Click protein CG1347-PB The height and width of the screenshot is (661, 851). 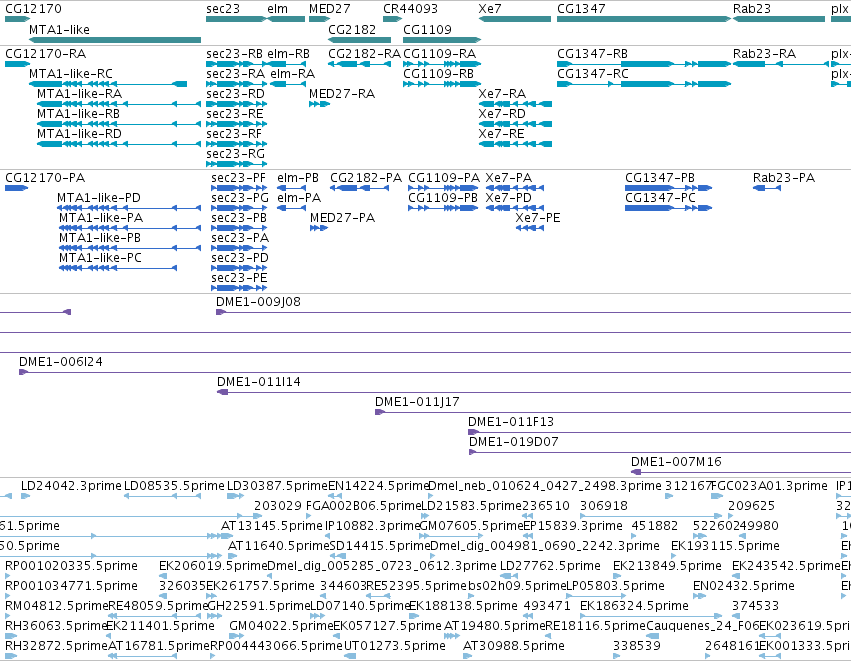pyautogui.click(x=669, y=188)
